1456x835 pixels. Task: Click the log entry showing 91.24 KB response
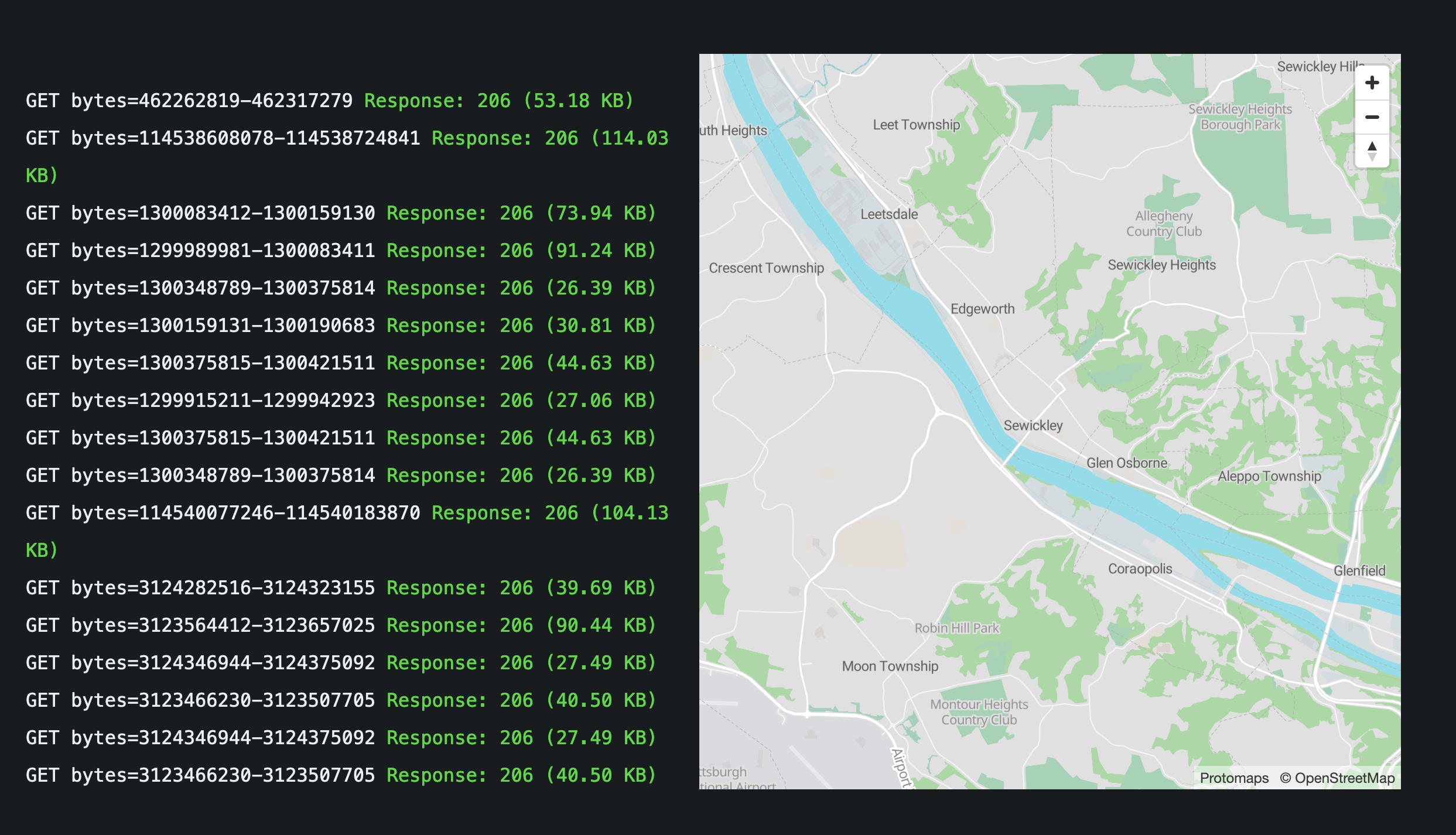[x=341, y=251]
